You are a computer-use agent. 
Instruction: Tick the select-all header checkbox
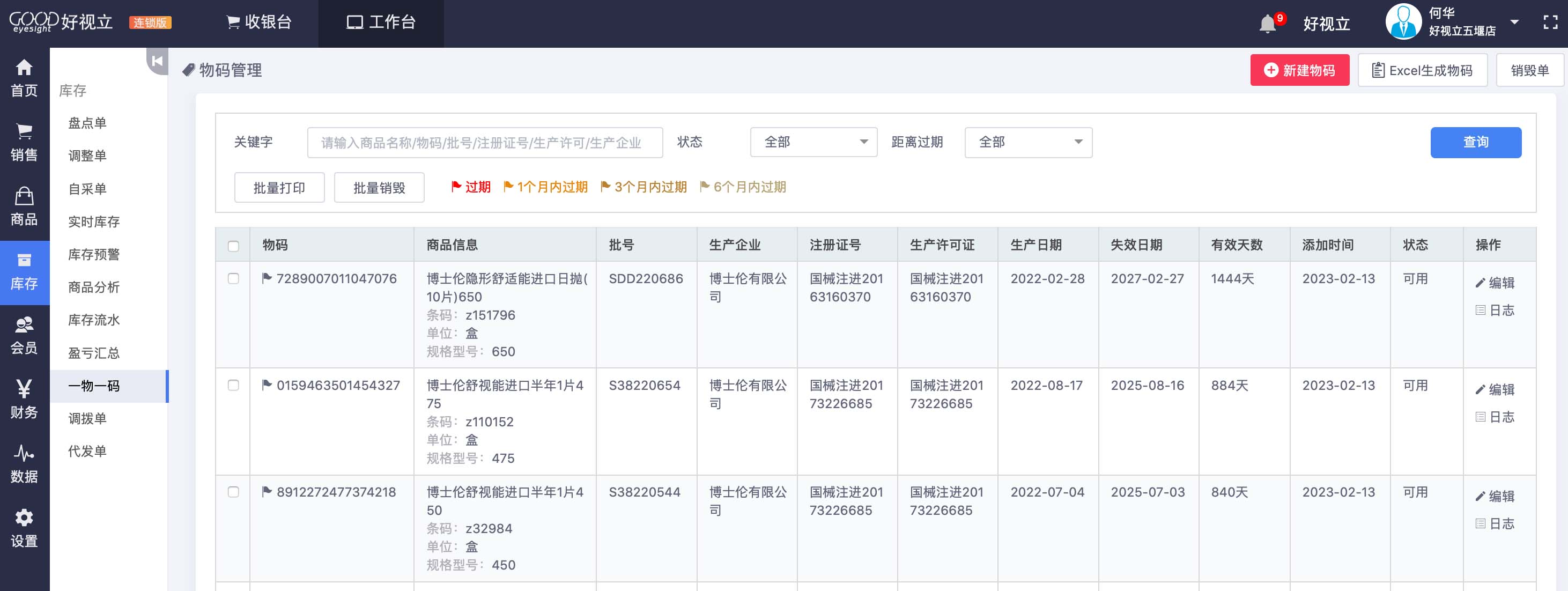233,246
